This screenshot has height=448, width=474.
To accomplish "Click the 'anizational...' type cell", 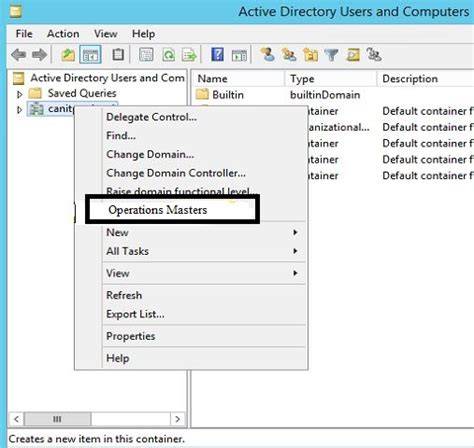I will (x=339, y=127).
